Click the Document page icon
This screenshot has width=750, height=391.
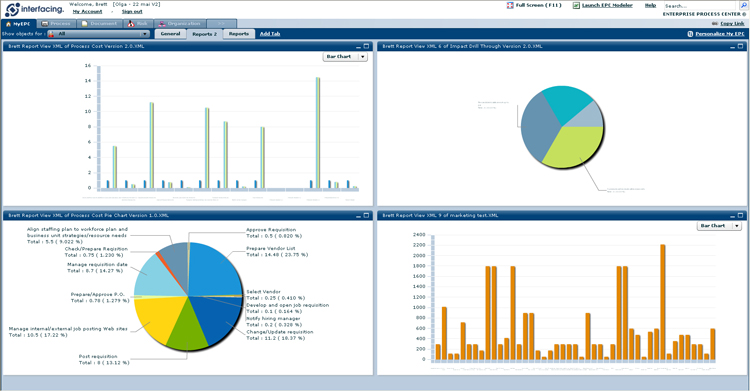coord(85,23)
